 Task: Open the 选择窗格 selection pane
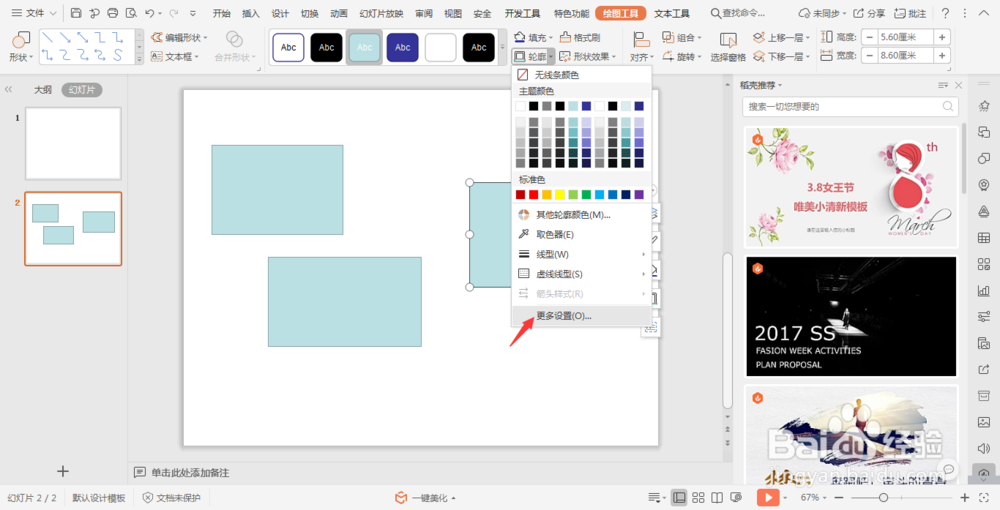pyautogui.click(x=728, y=48)
